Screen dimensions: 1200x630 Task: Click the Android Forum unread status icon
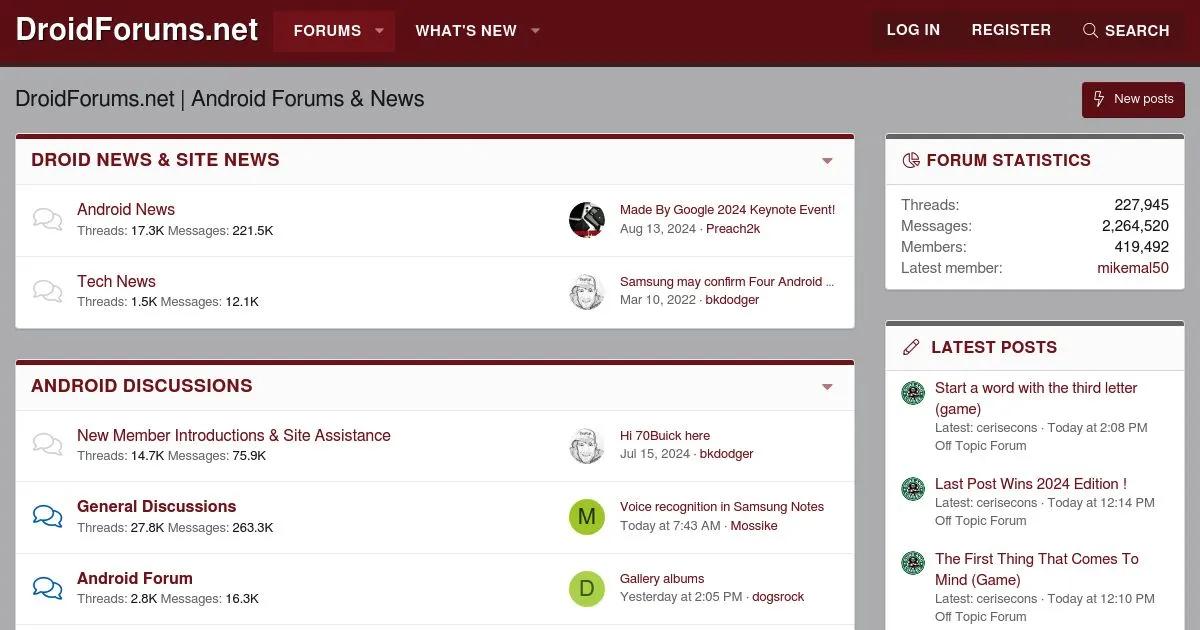tap(47, 588)
